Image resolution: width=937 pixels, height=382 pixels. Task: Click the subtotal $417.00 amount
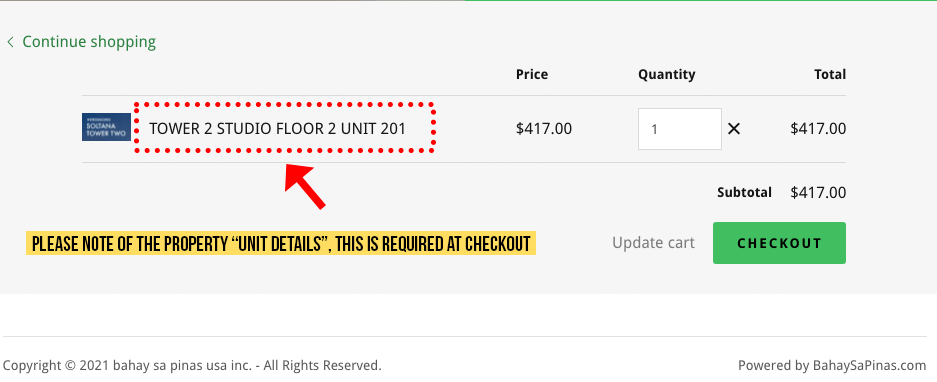pos(818,192)
